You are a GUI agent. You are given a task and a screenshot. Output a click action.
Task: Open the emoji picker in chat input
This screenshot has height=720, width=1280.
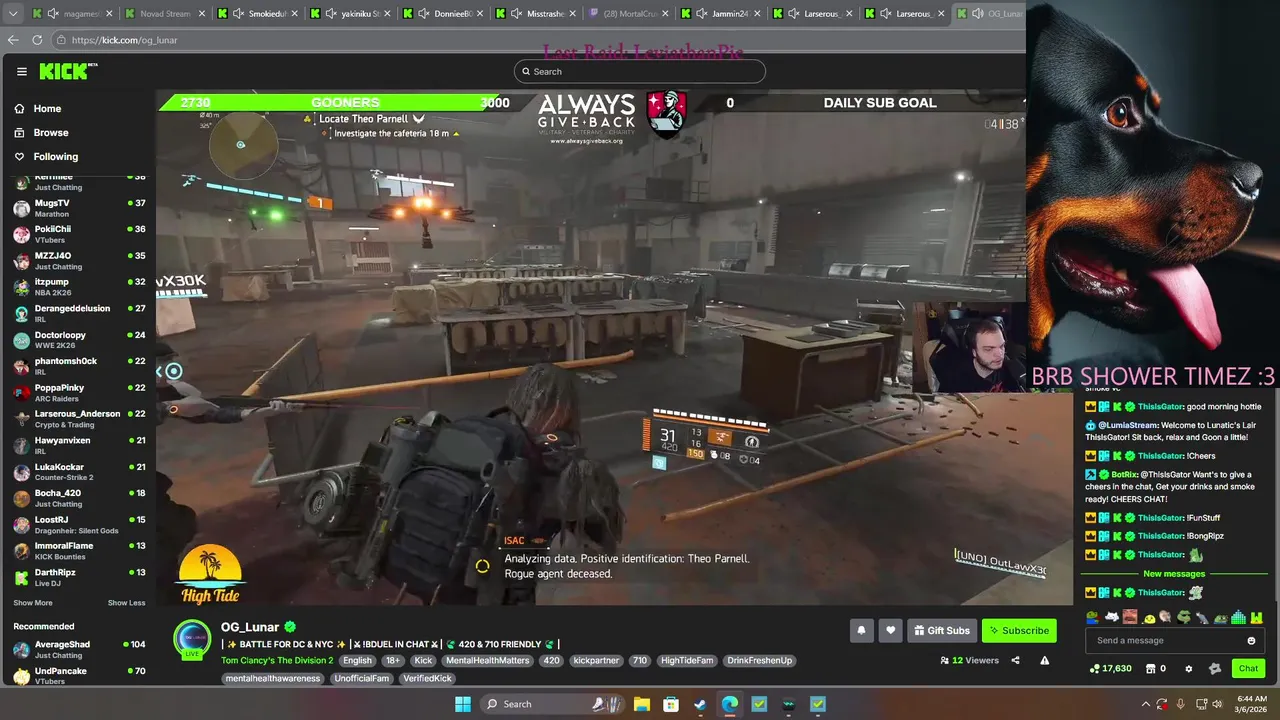point(1251,641)
